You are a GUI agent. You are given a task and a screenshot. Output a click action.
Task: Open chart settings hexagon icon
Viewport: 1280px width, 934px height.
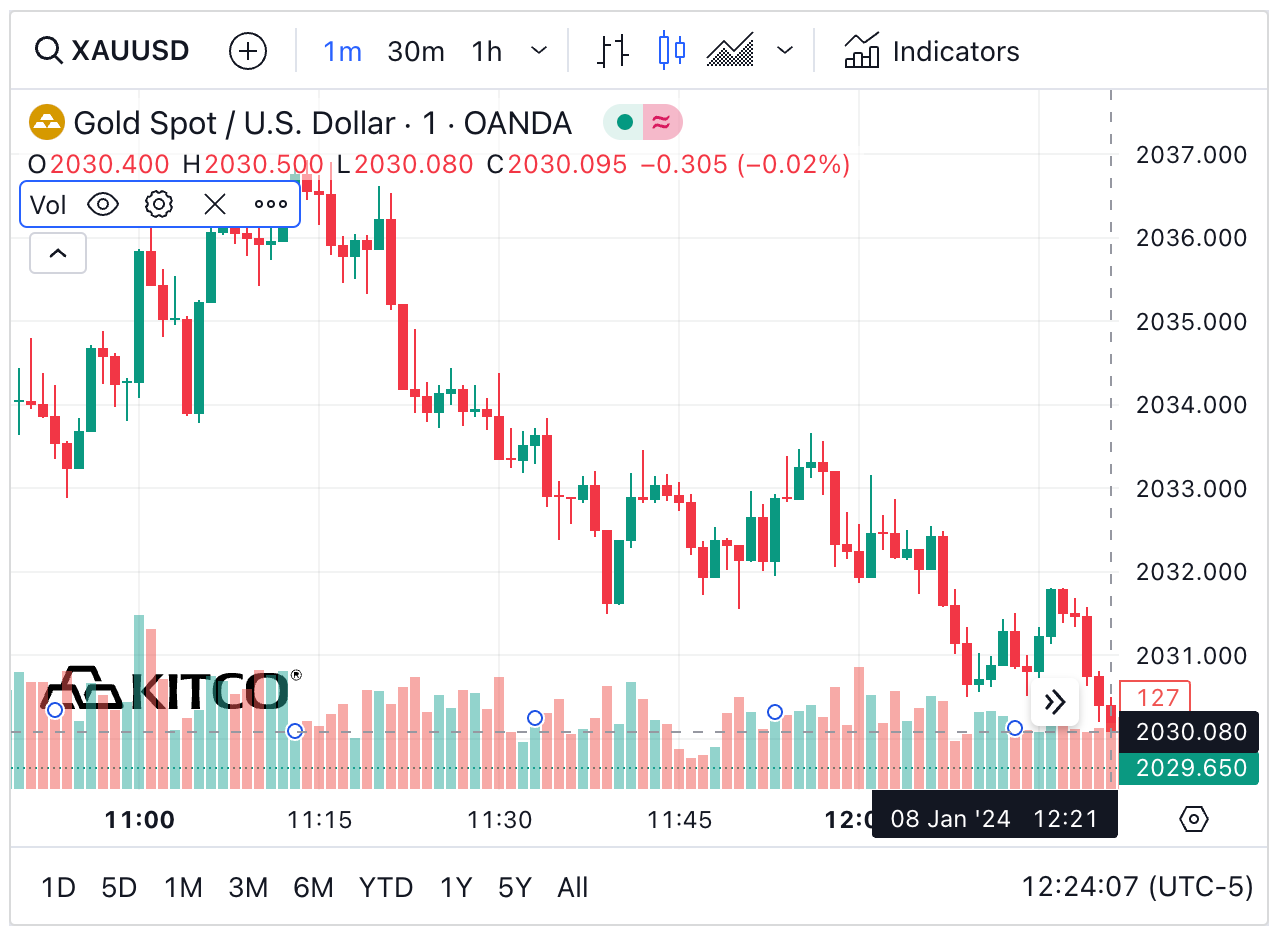pyautogui.click(x=1194, y=819)
